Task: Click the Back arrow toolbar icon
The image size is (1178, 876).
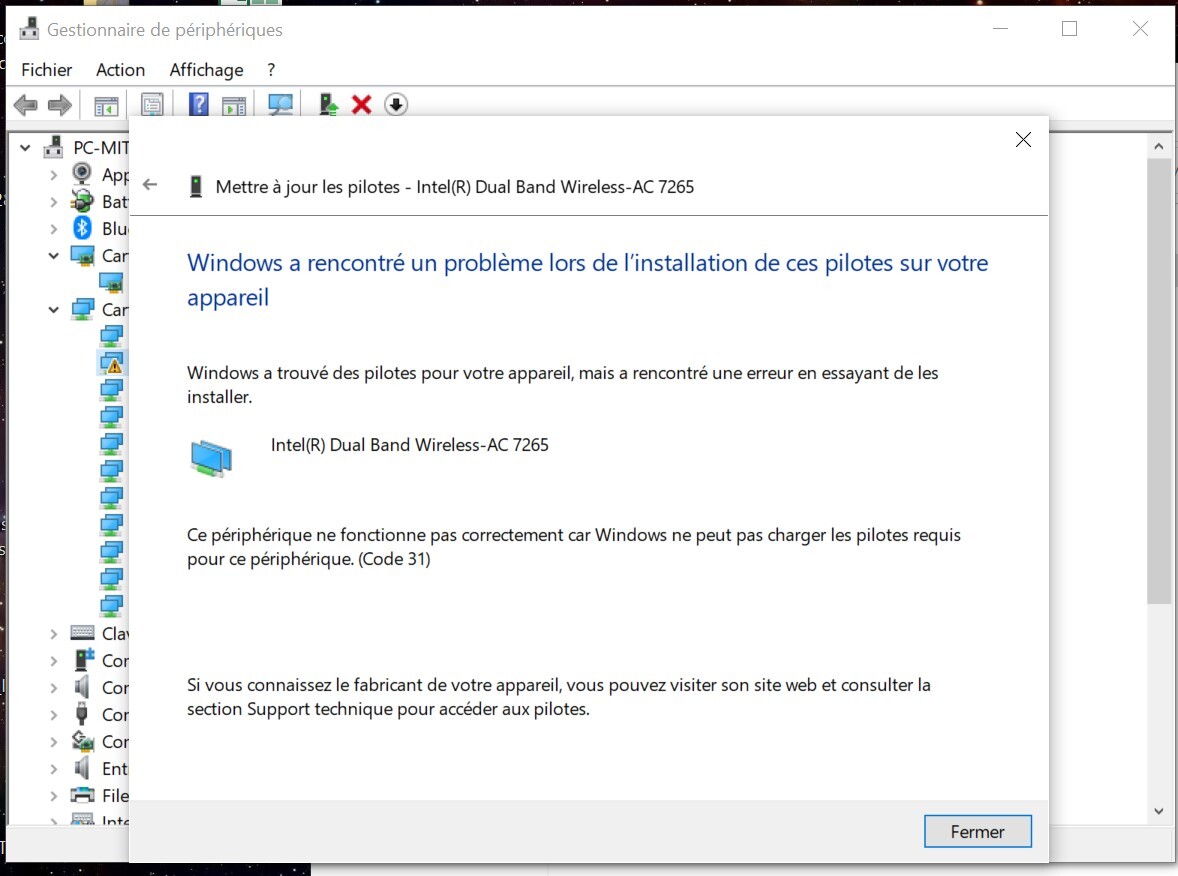Action: (26, 105)
